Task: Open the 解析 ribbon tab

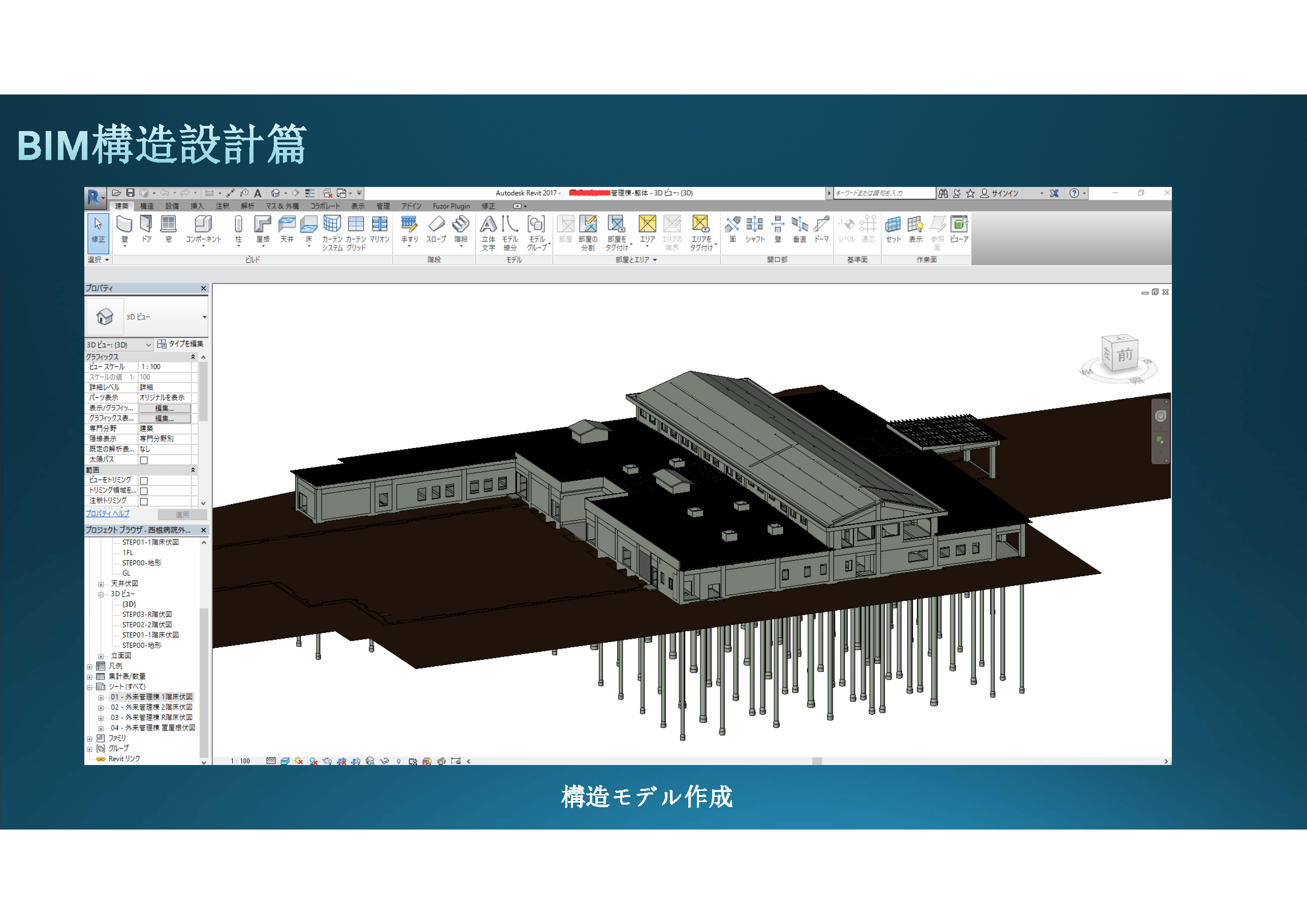Action: pyautogui.click(x=247, y=206)
